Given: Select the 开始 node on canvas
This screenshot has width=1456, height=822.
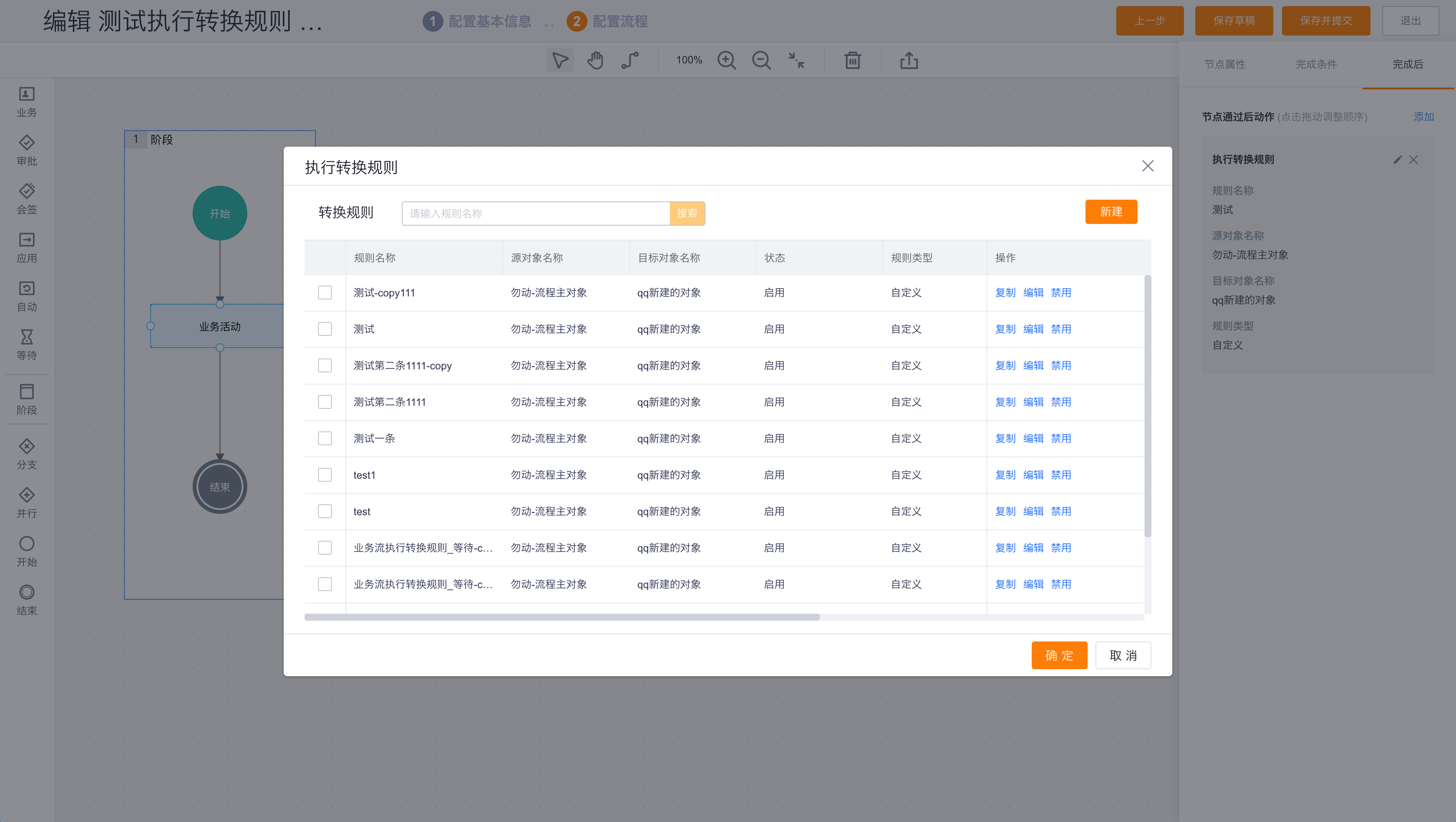Looking at the screenshot, I should point(220,213).
